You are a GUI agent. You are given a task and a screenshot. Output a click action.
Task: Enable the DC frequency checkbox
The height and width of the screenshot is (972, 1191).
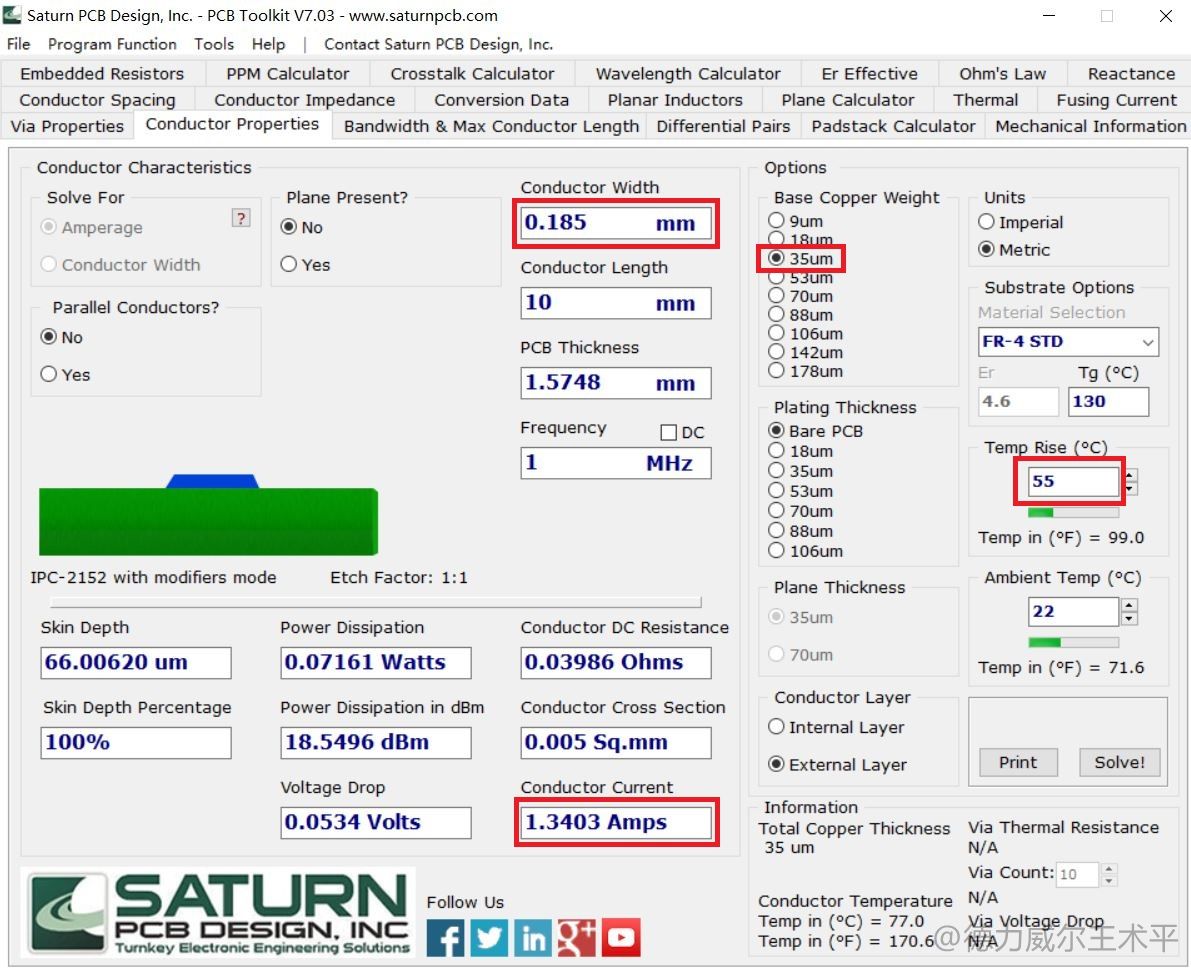[x=669, y=433]
